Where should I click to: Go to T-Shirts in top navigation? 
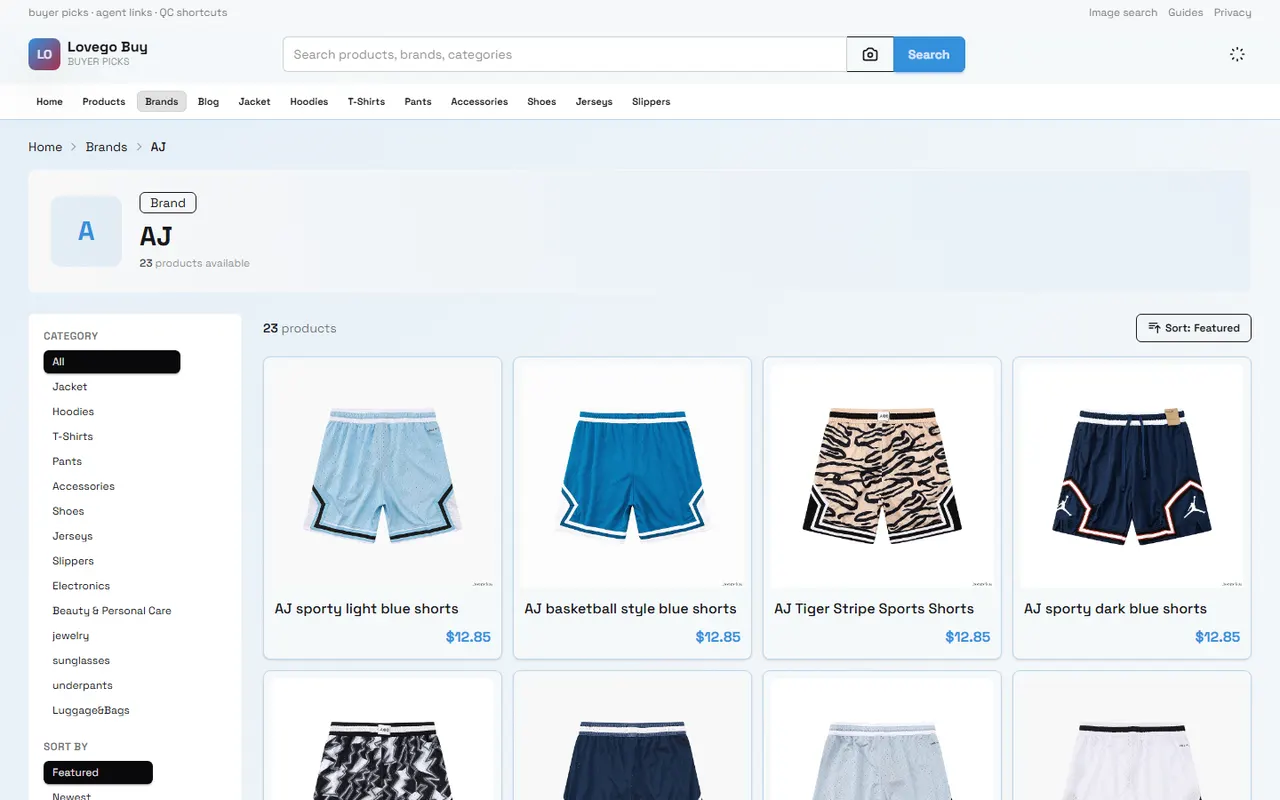[366, 101]
